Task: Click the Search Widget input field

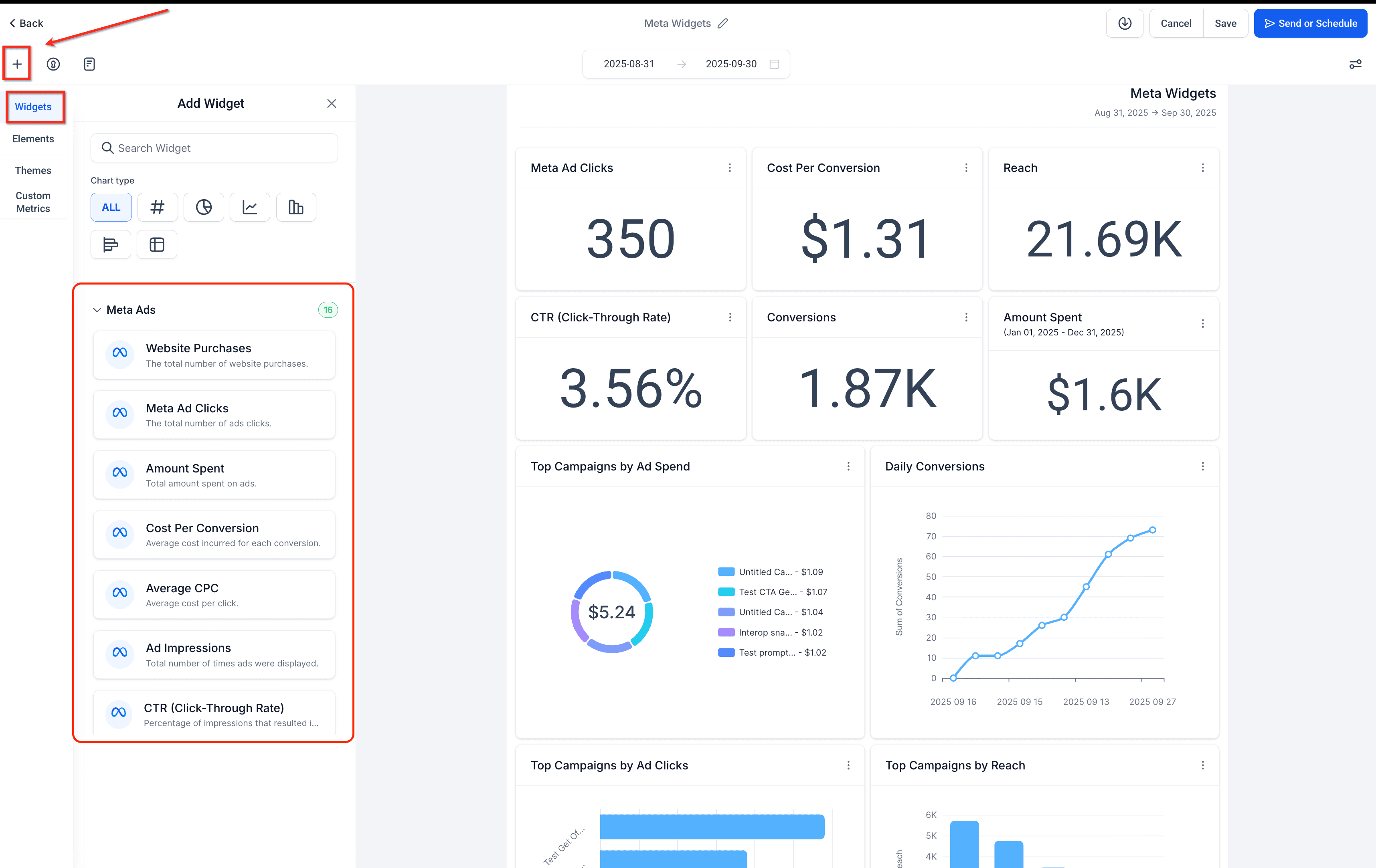Action: pos(214,148)
